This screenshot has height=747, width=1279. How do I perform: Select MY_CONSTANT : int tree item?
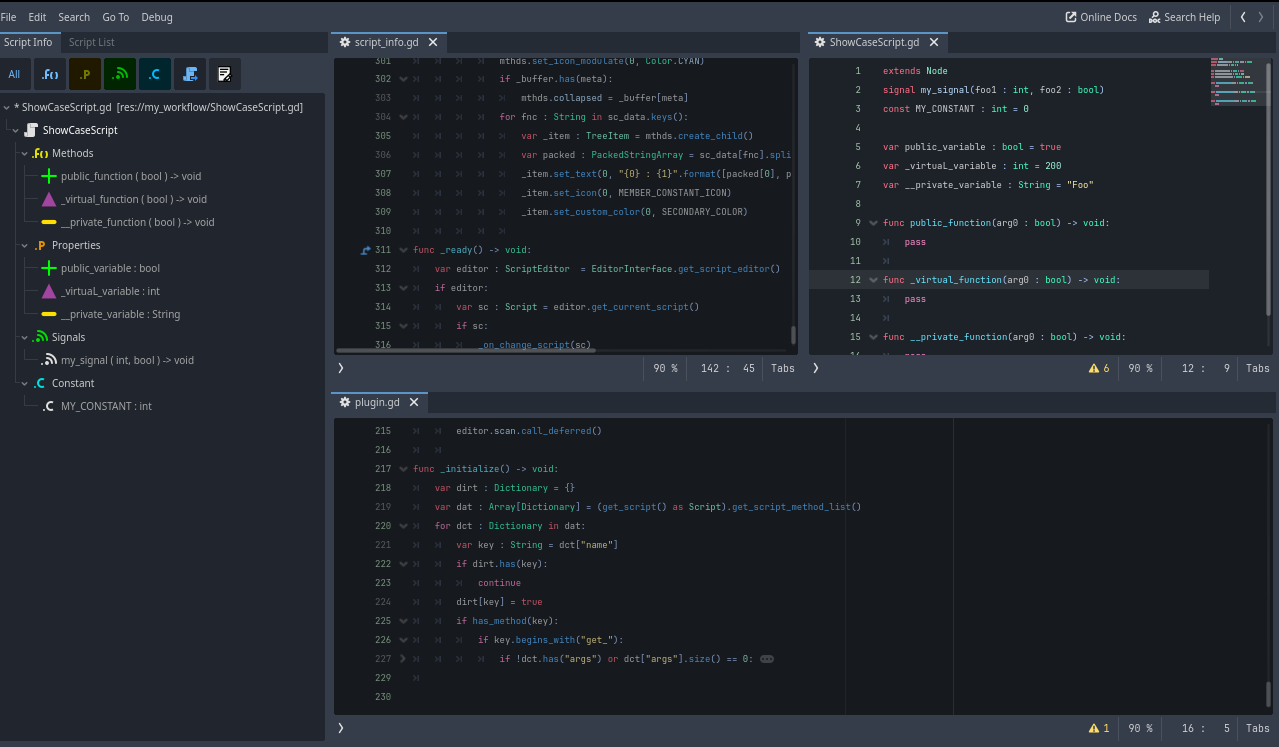106,406
